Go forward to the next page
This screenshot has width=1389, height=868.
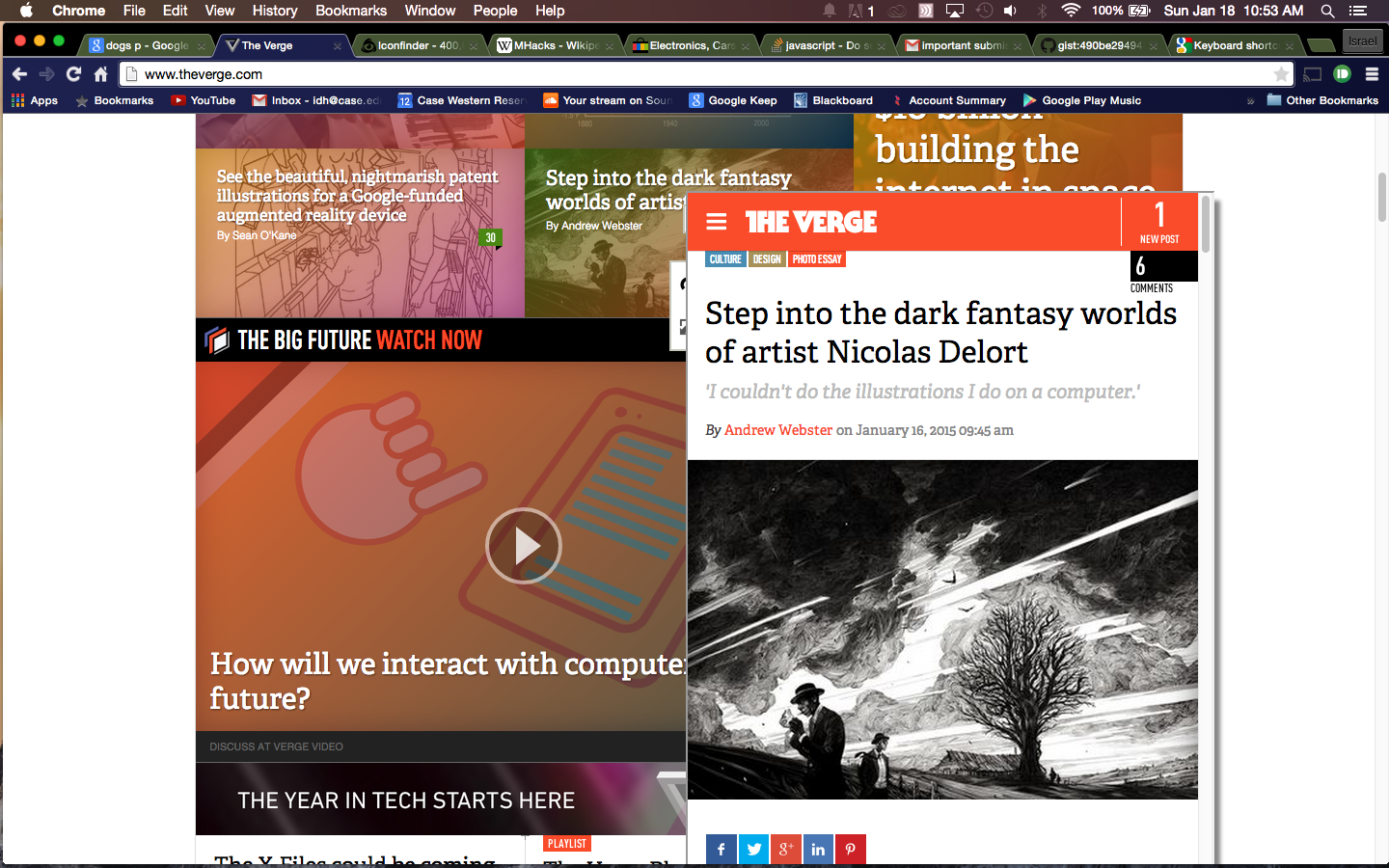(x=46, y=74)
